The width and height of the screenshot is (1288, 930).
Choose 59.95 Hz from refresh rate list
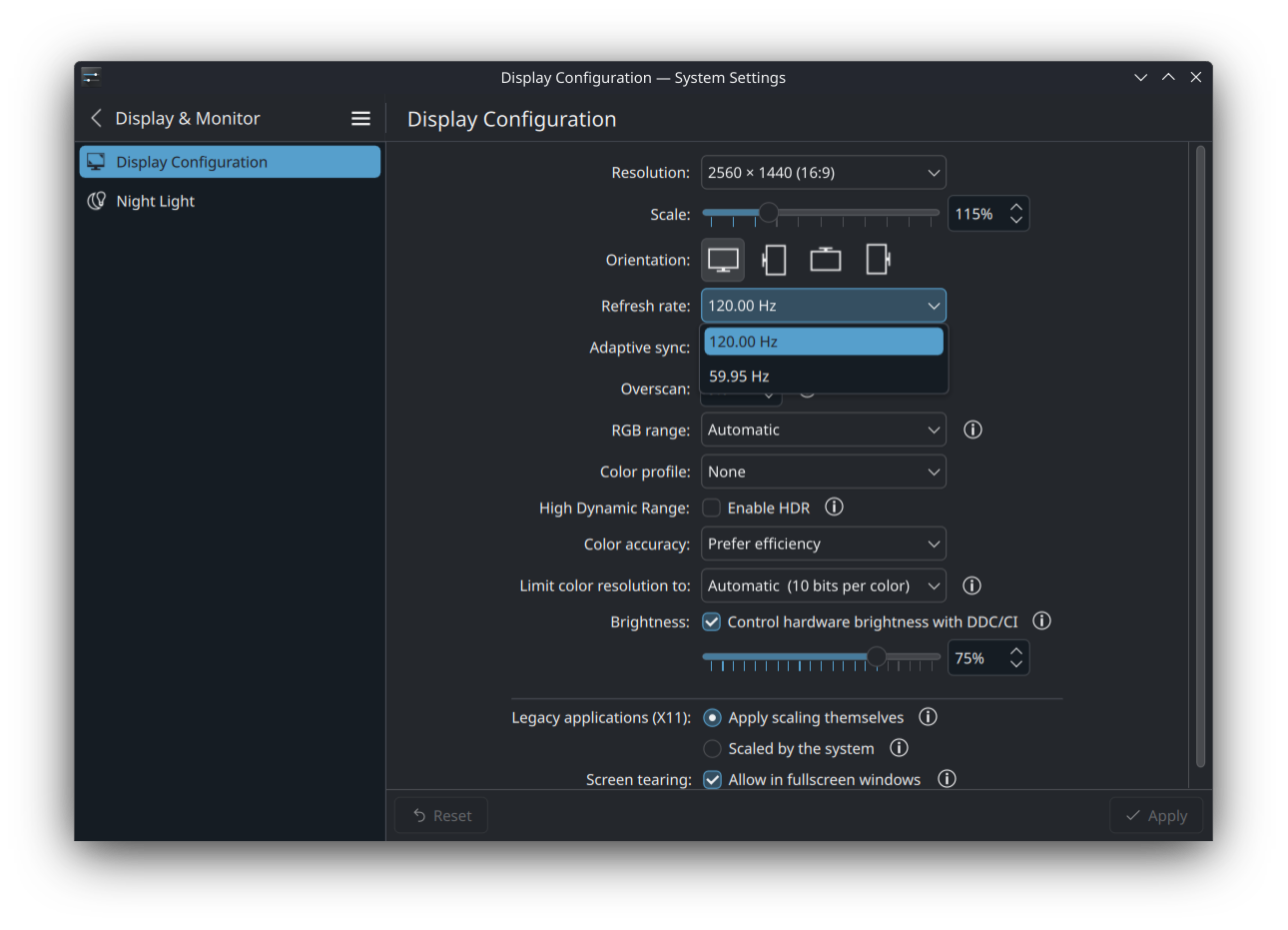click(x=824, y=377)
